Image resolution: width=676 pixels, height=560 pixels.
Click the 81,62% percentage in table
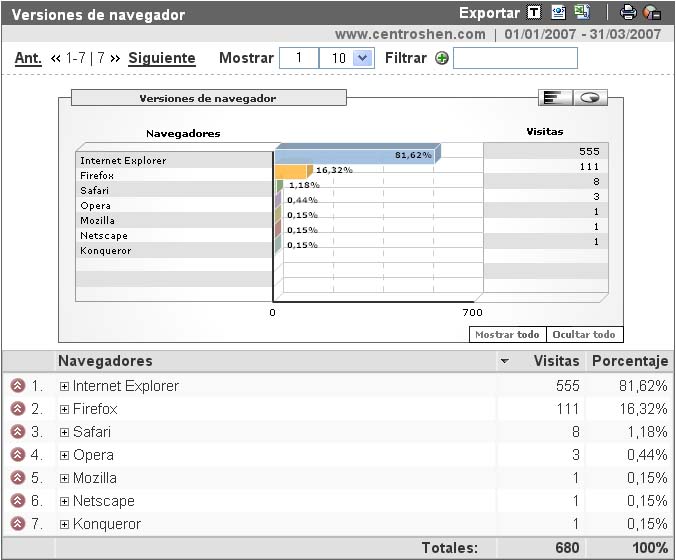pyautogui.click(x=643, y=385)
